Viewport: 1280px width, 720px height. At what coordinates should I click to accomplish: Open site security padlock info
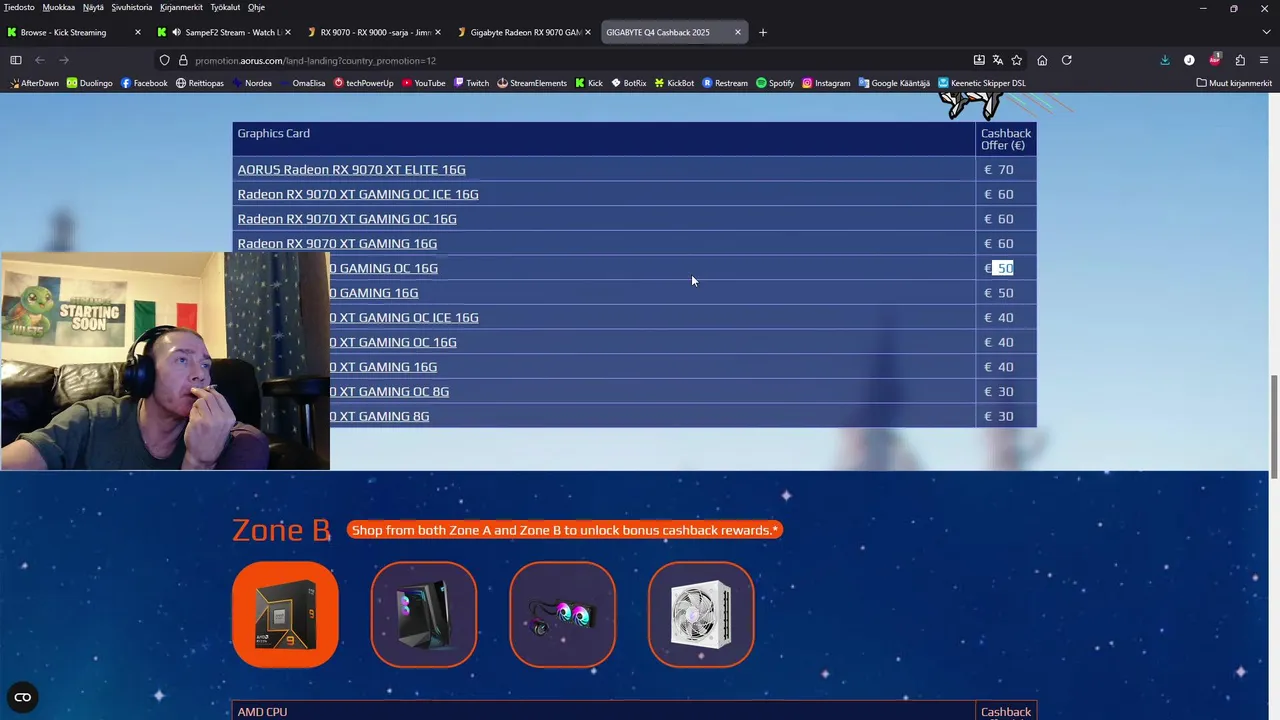[183, 60]
